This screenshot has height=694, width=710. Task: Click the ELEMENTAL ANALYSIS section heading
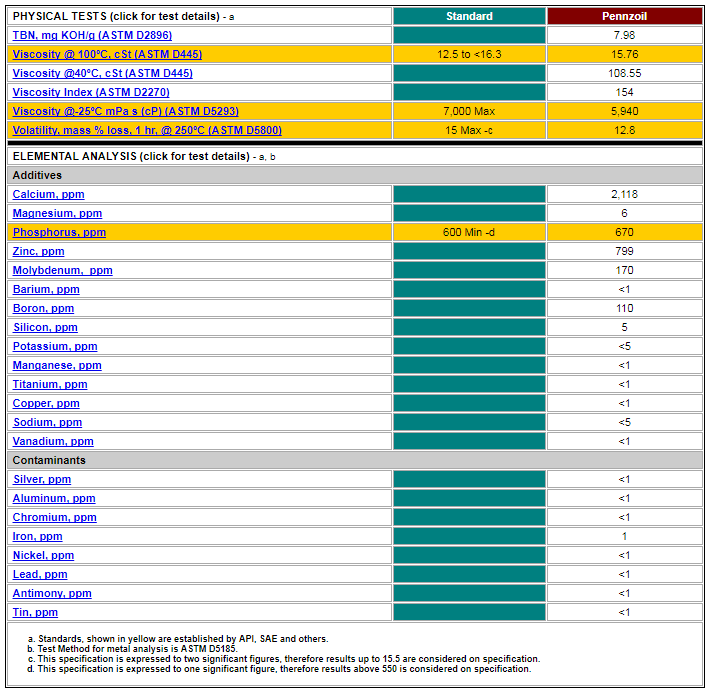144,156
